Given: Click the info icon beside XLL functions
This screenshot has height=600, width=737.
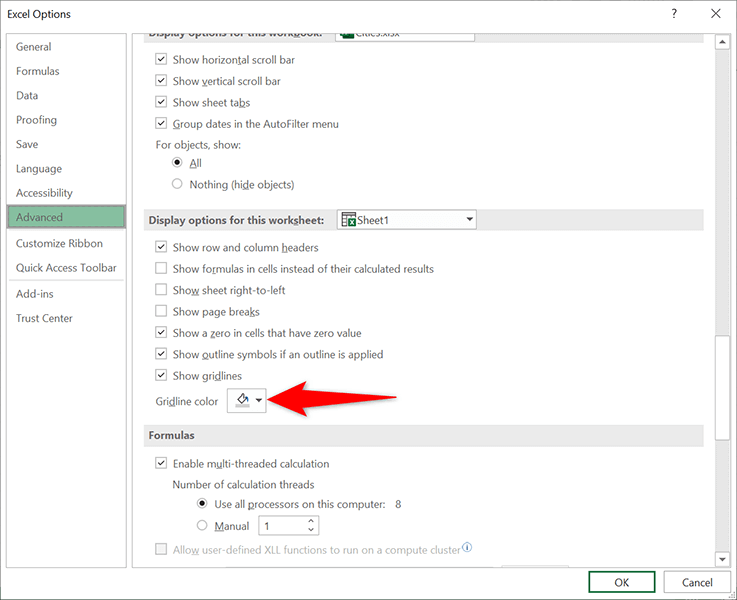Looking at the screenshot, I should pyautogui.click(x=467, y=547).
